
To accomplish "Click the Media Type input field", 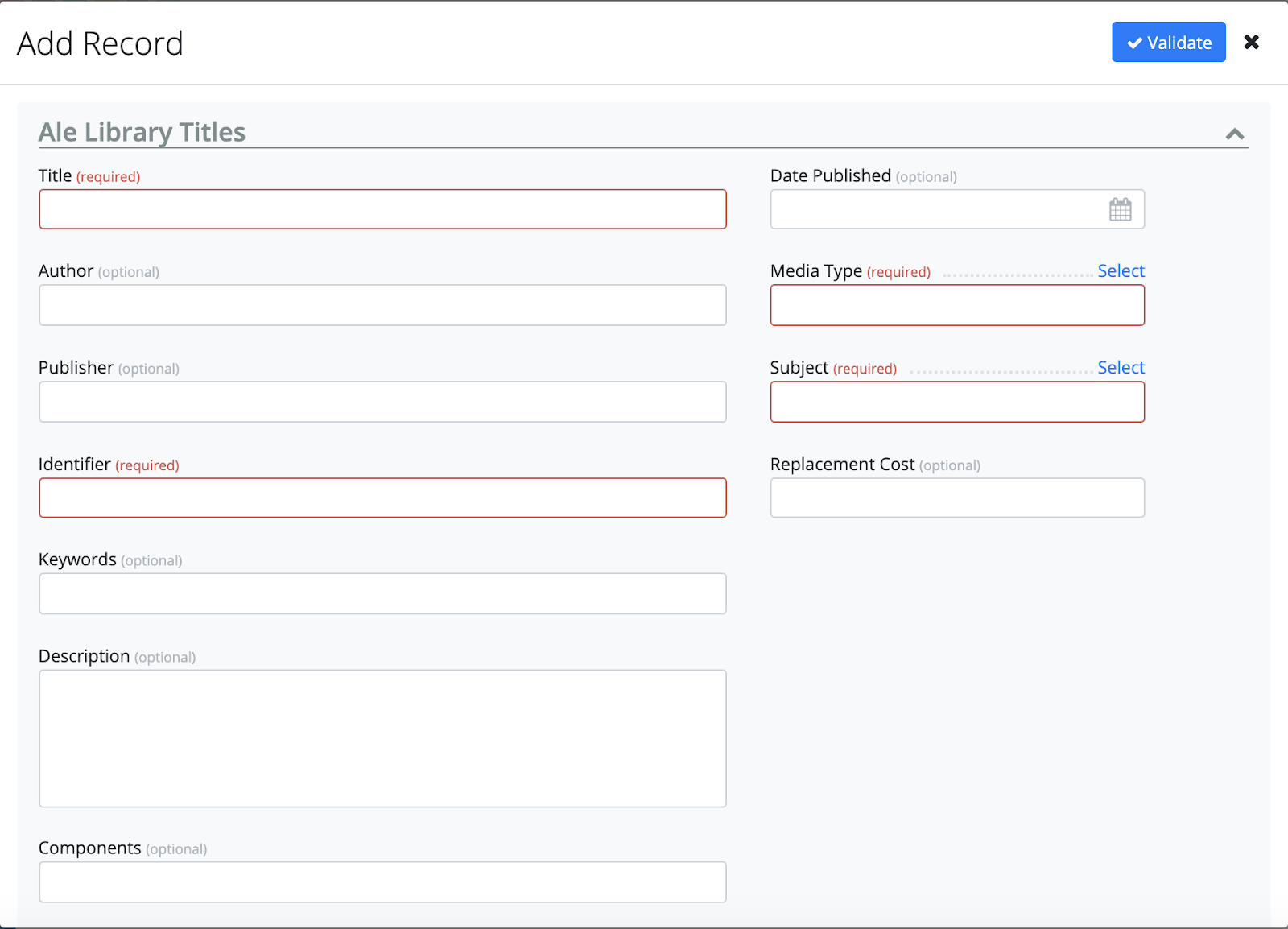I will (957, 305).
